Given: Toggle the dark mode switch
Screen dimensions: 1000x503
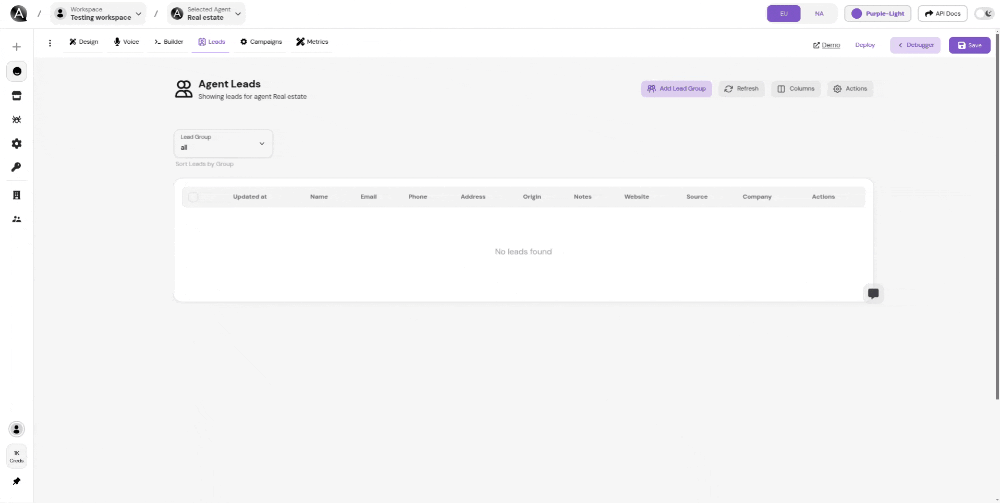Looking at the screenshot, I should coord(984,13).
